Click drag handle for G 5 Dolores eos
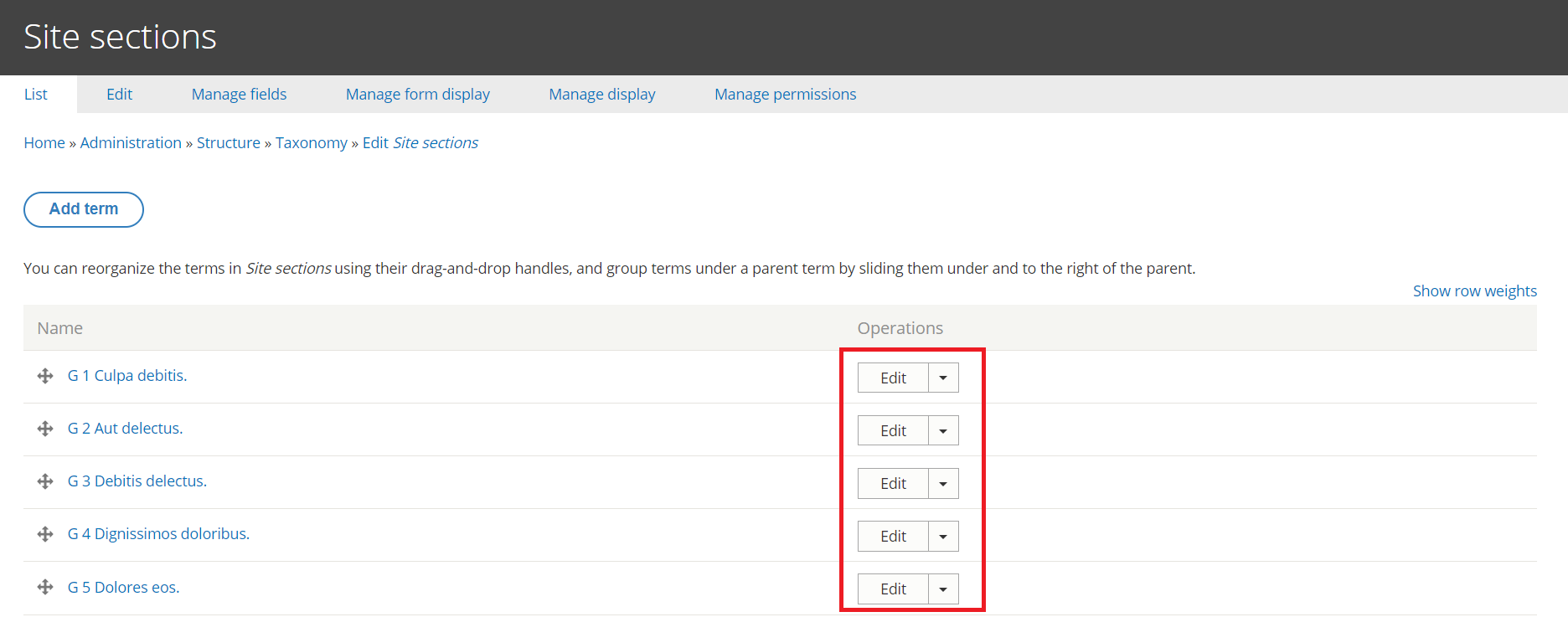Screen dimensions: 1568x617 coord(45,588)
